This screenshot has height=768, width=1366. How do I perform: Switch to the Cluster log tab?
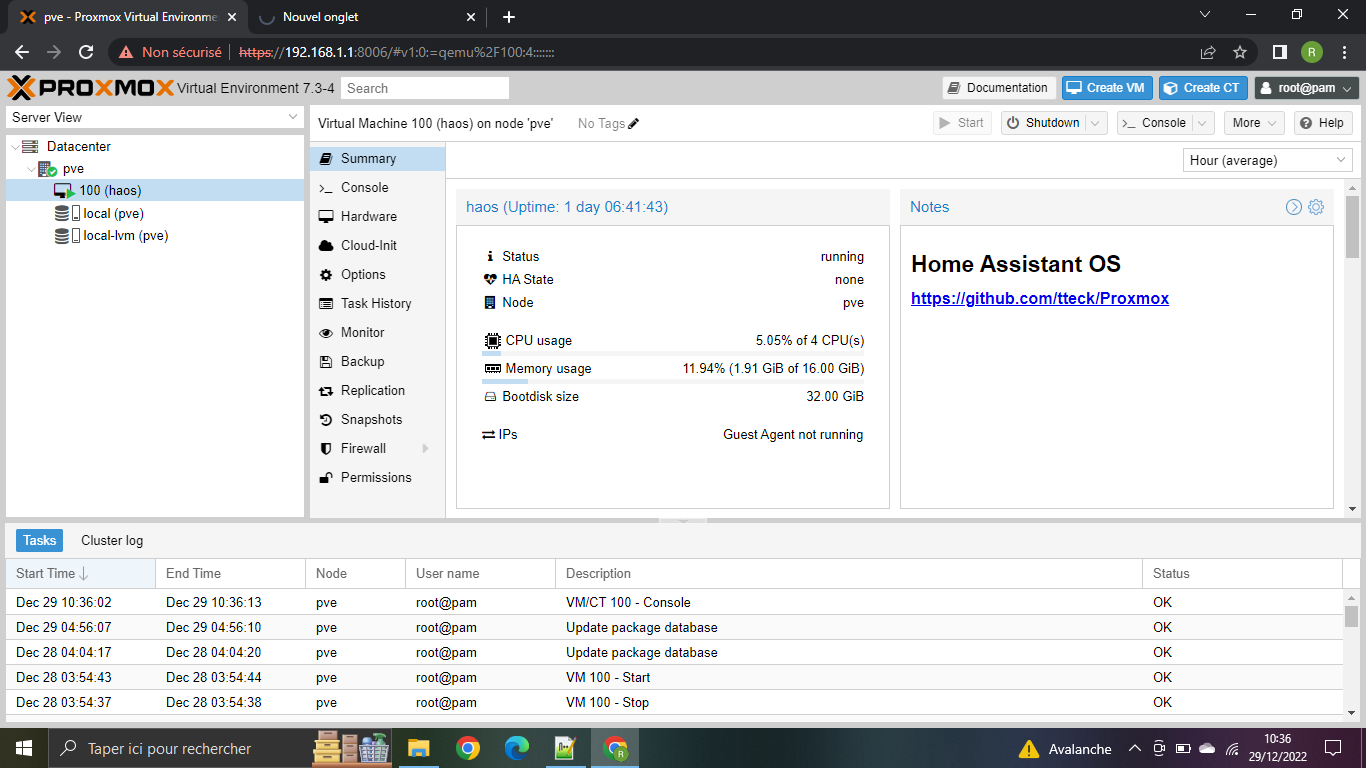pos(112,540)
